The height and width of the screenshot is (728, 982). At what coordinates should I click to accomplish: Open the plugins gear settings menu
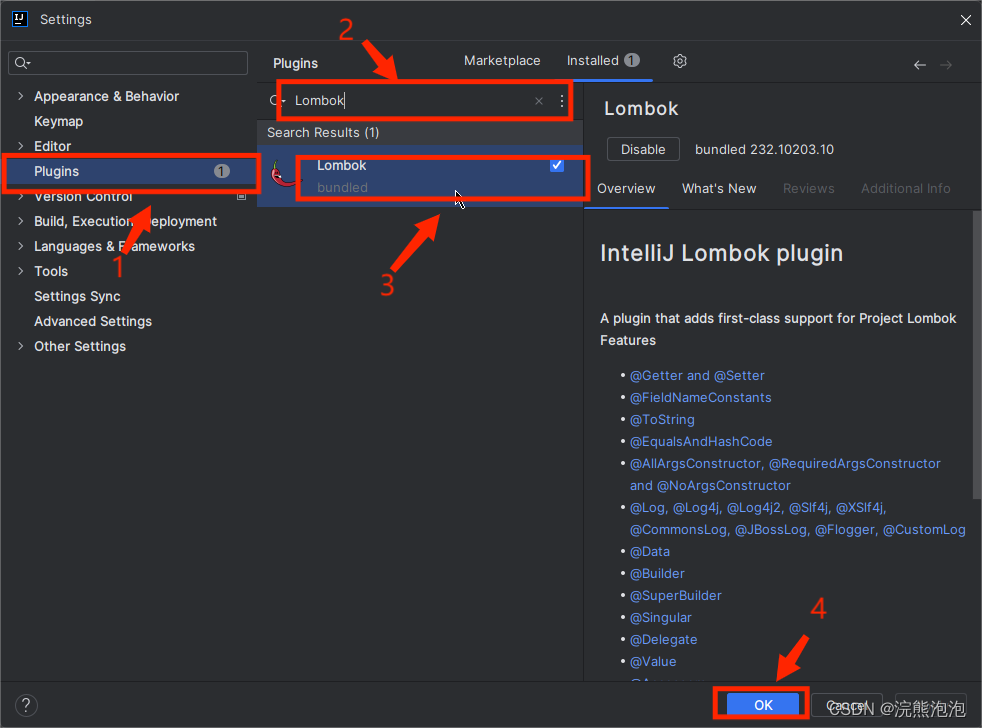click(680, 61)
